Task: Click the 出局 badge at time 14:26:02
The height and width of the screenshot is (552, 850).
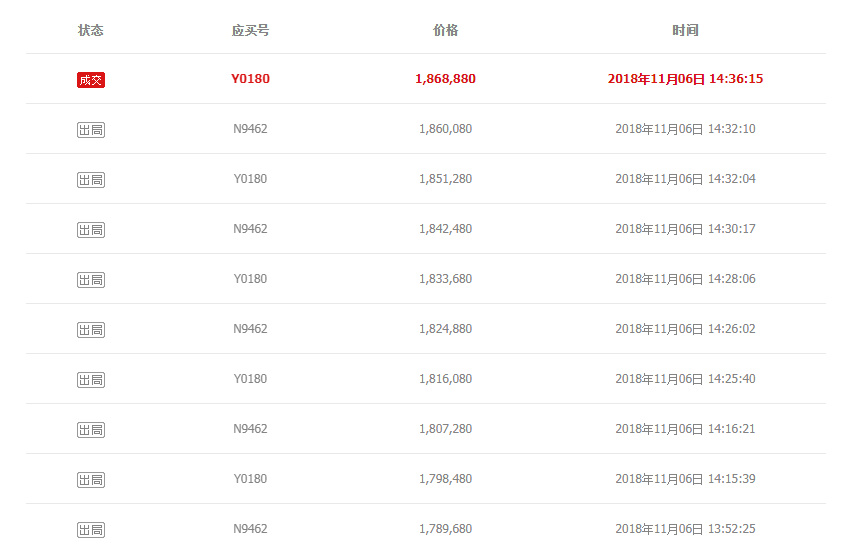Action: point(91,330)
